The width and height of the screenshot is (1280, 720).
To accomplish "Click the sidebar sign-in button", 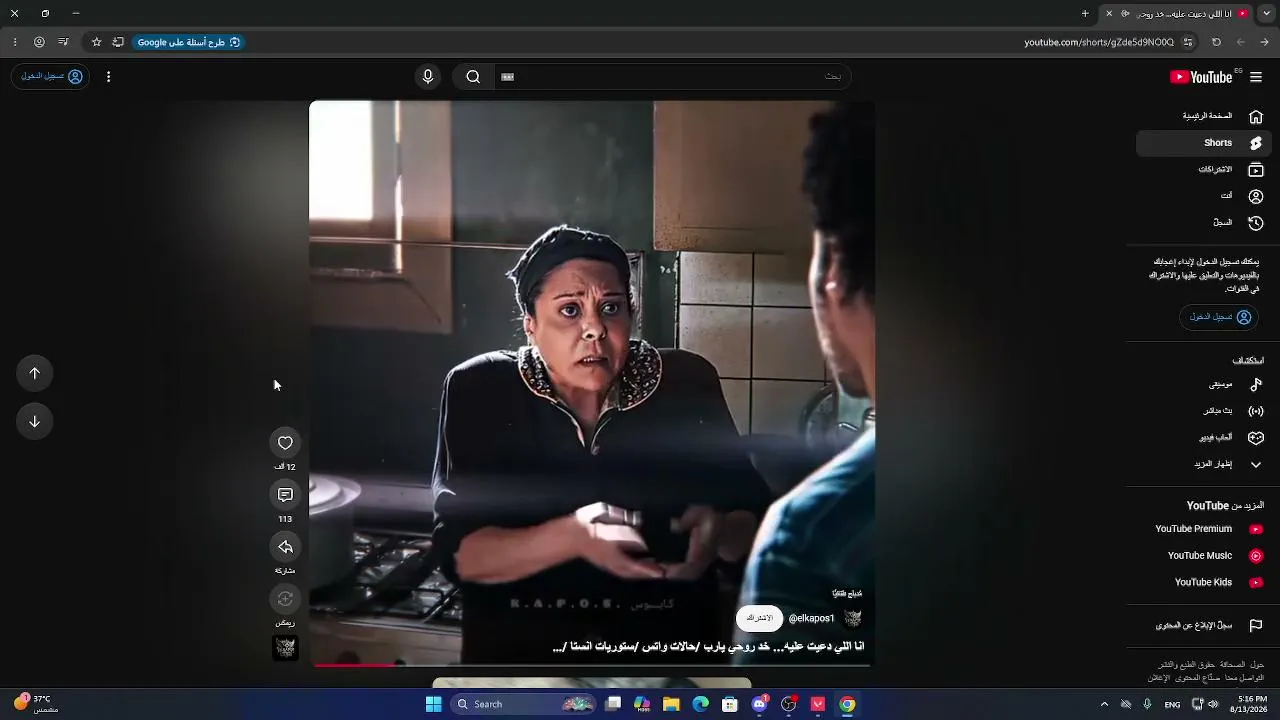I will [x=1219, y=317].
